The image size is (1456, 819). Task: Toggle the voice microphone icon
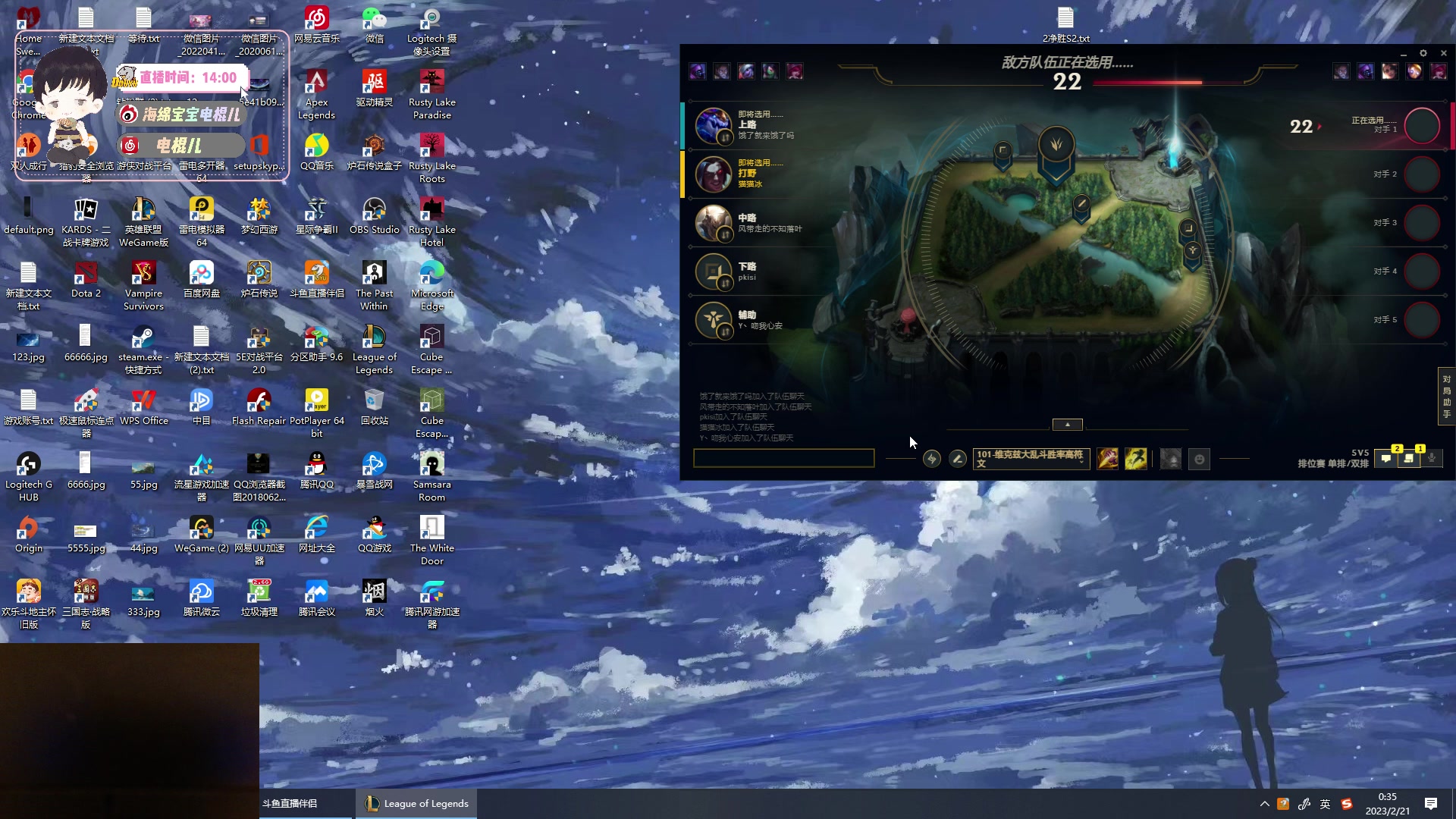1432,458
